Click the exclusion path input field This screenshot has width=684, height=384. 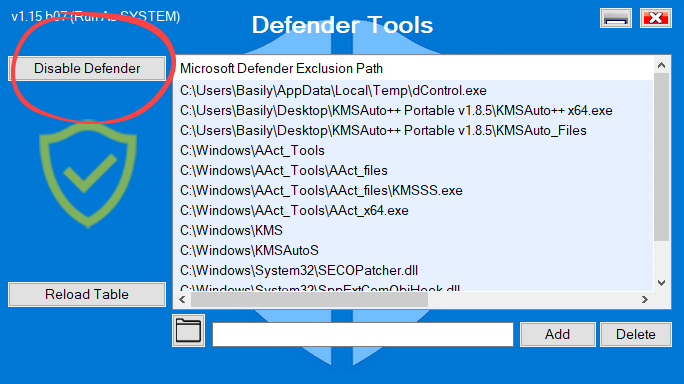[363, 335]
